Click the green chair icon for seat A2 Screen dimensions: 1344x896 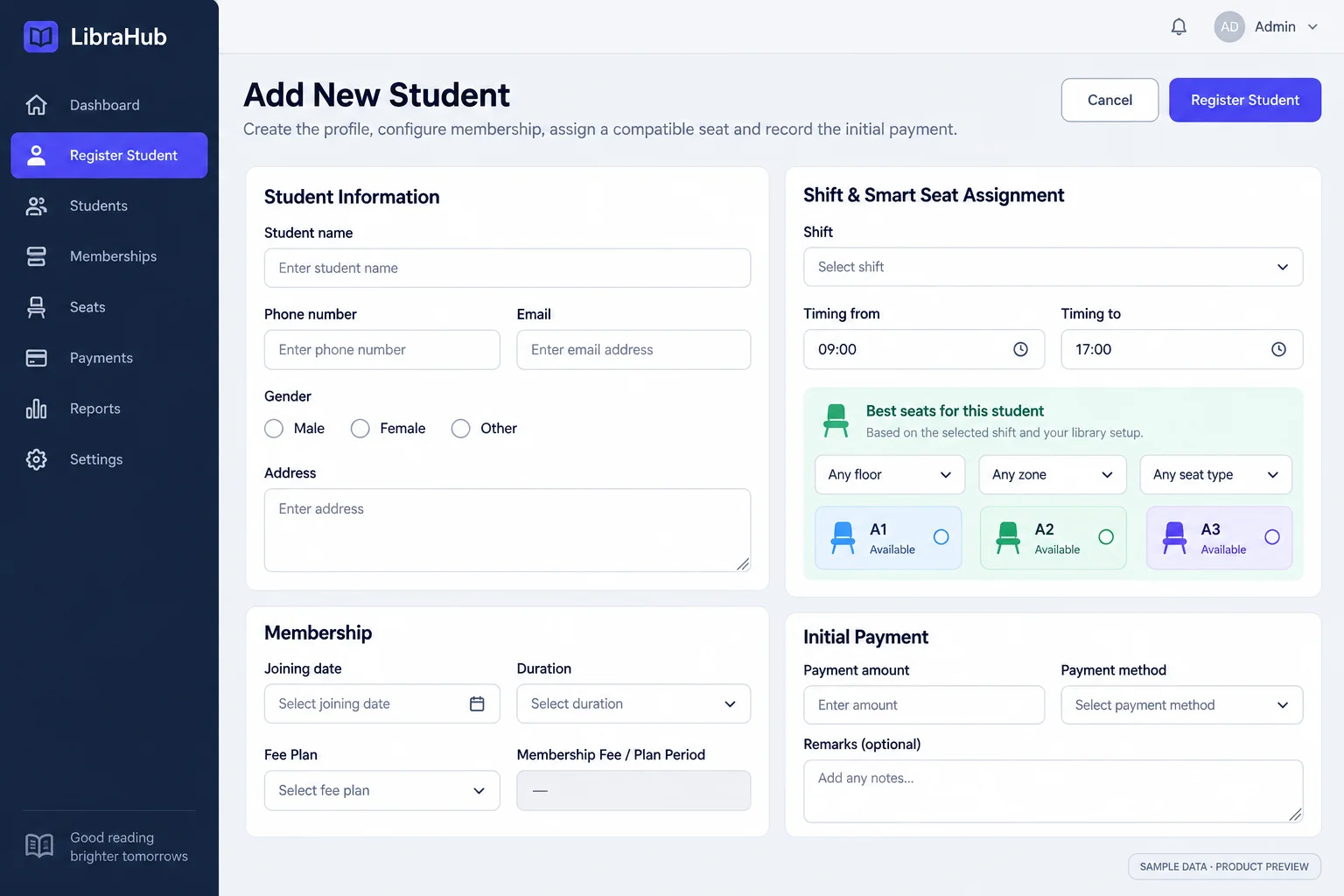1008,538
